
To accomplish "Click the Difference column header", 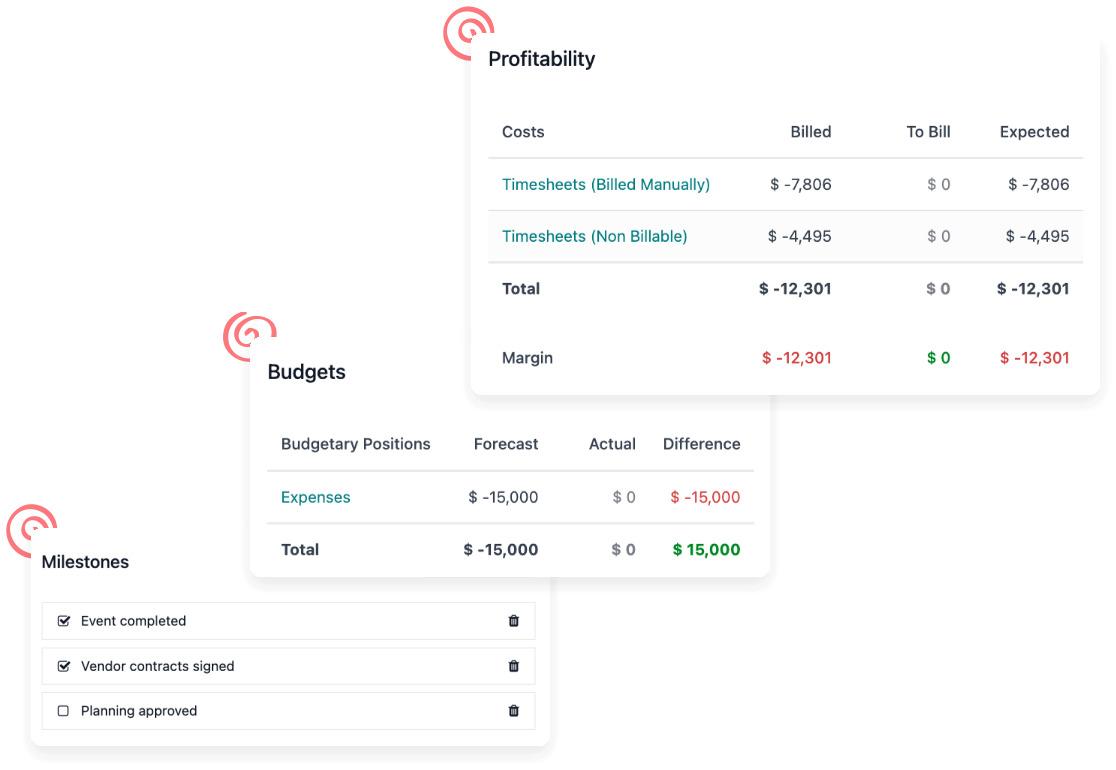I will pyautogui.click(x=701, y=444).
